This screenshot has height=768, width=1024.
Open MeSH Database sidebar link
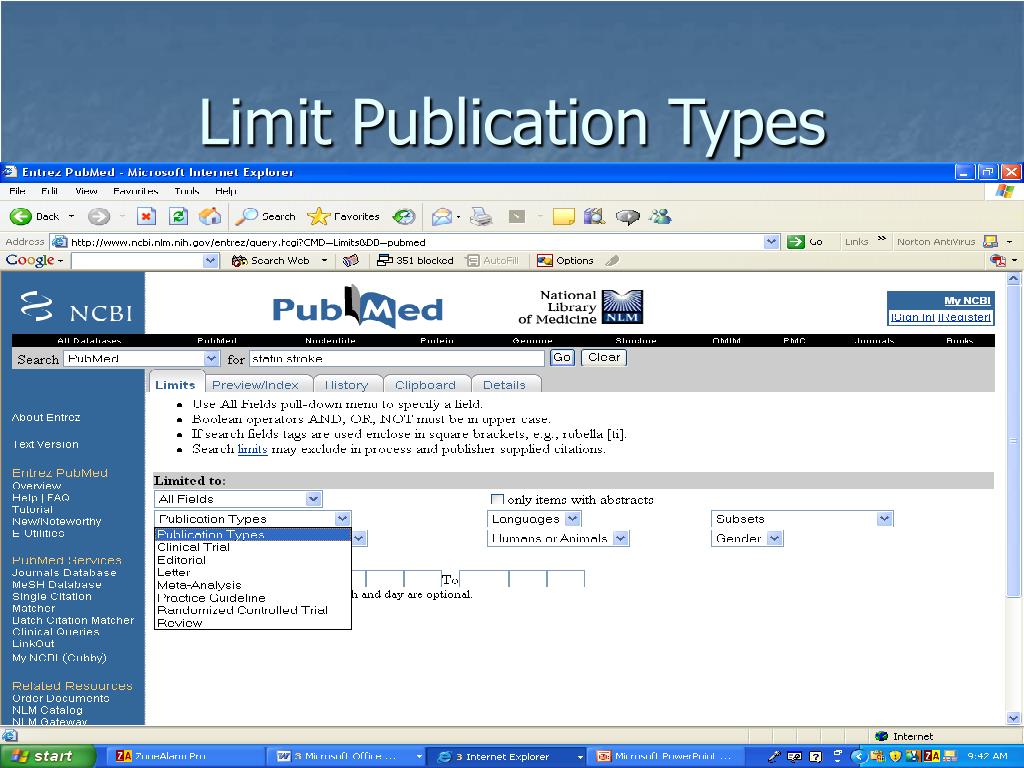point(57,584)
